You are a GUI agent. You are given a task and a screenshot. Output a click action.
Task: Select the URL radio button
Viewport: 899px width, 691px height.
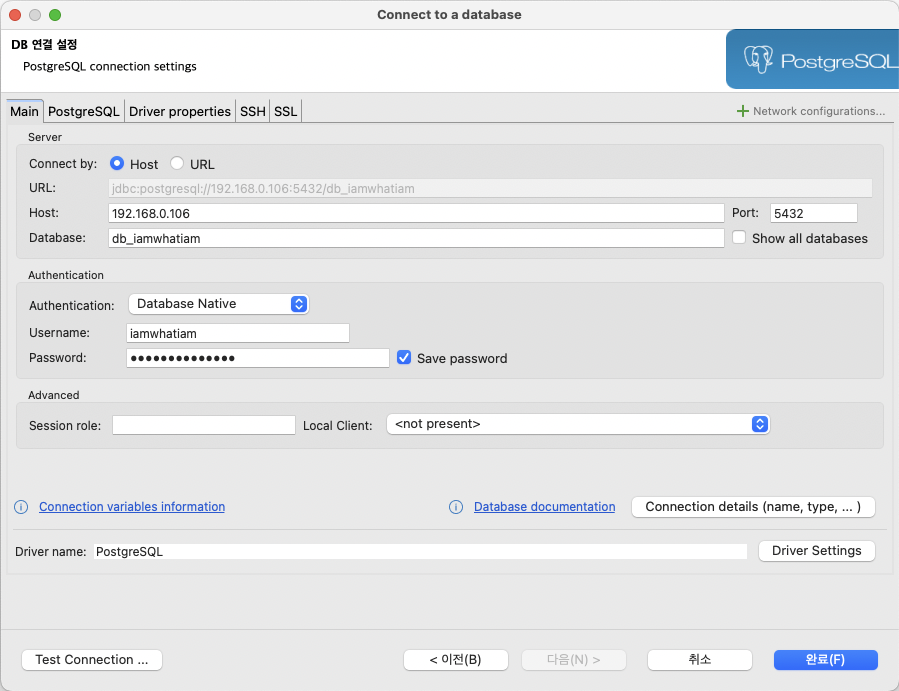click(177, 163)
